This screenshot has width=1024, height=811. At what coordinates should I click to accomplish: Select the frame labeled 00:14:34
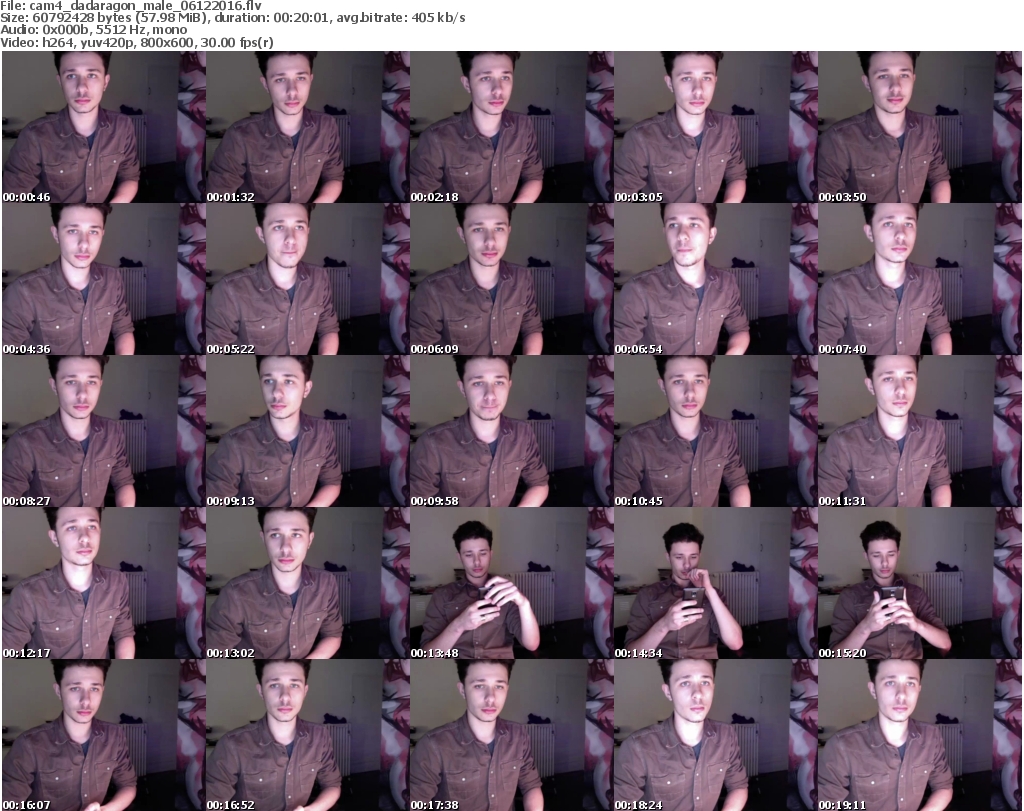tap(715, 583)
